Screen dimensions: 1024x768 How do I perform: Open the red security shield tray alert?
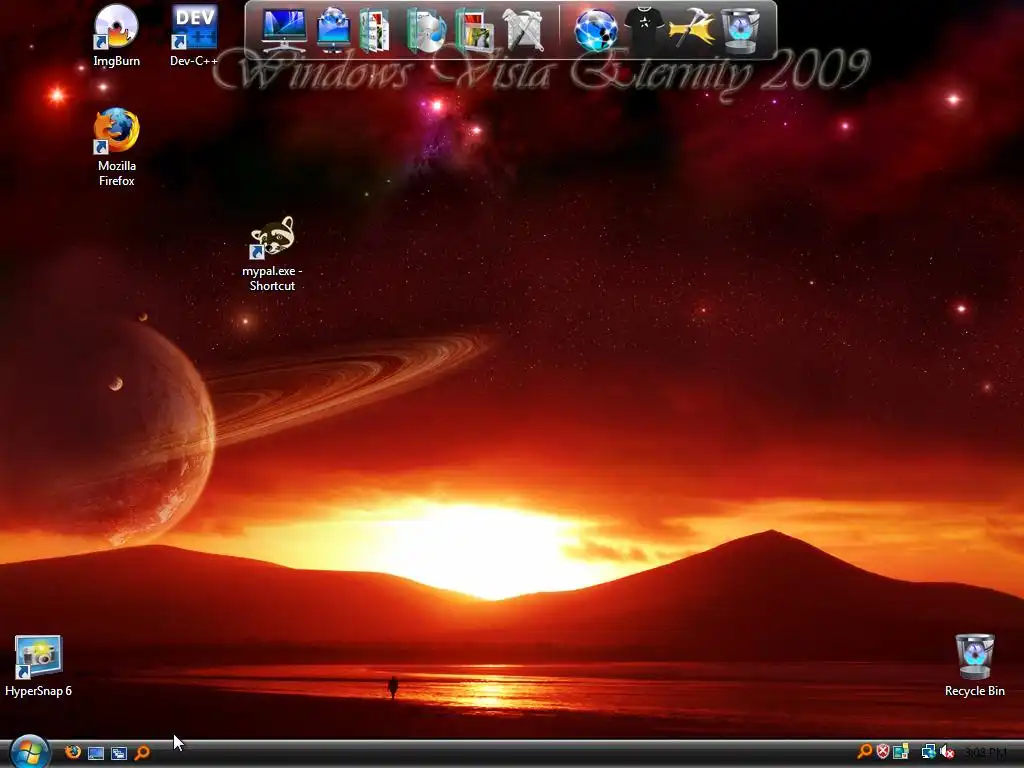[882, 752]
